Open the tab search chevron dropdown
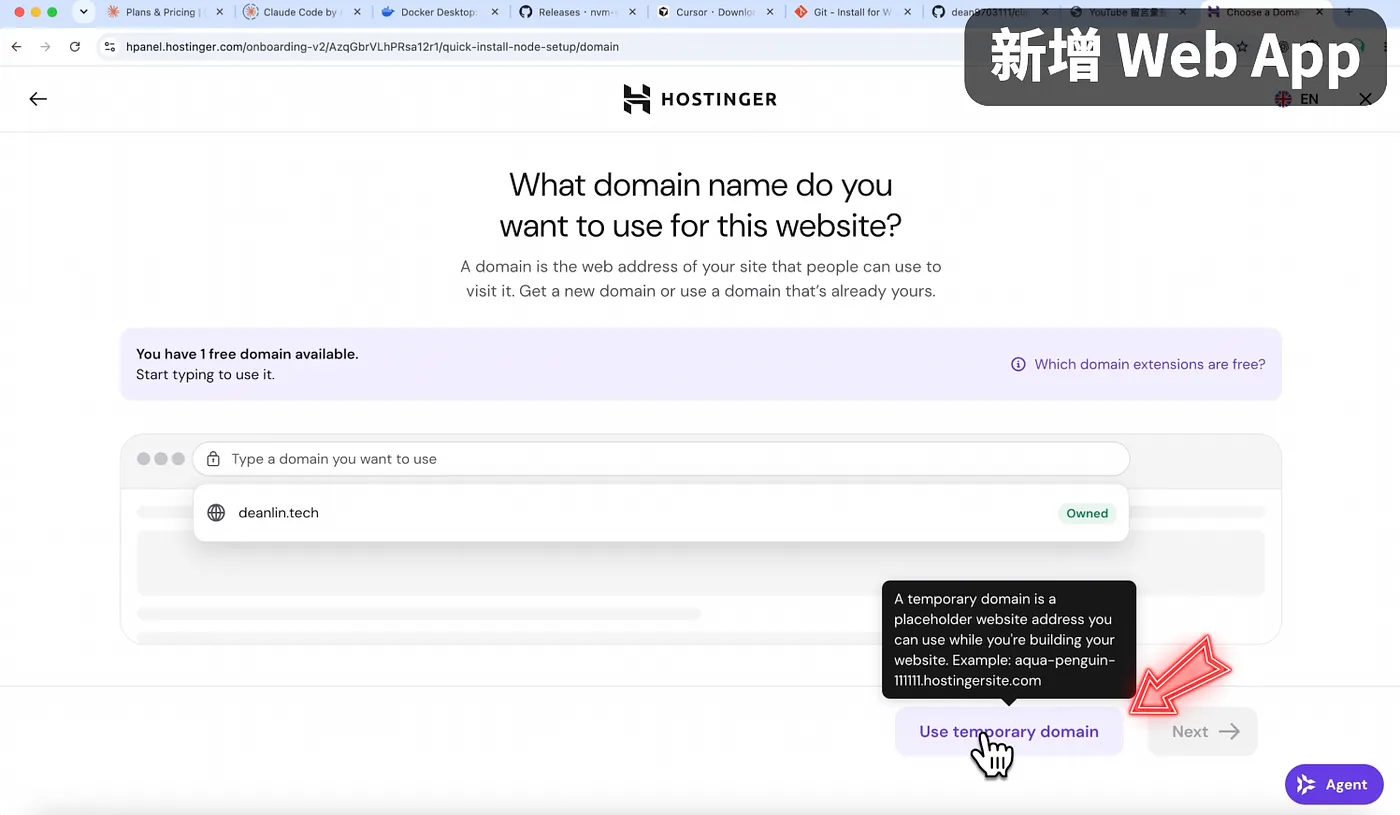Screen dimensions: 1400x815 point(84,12)
